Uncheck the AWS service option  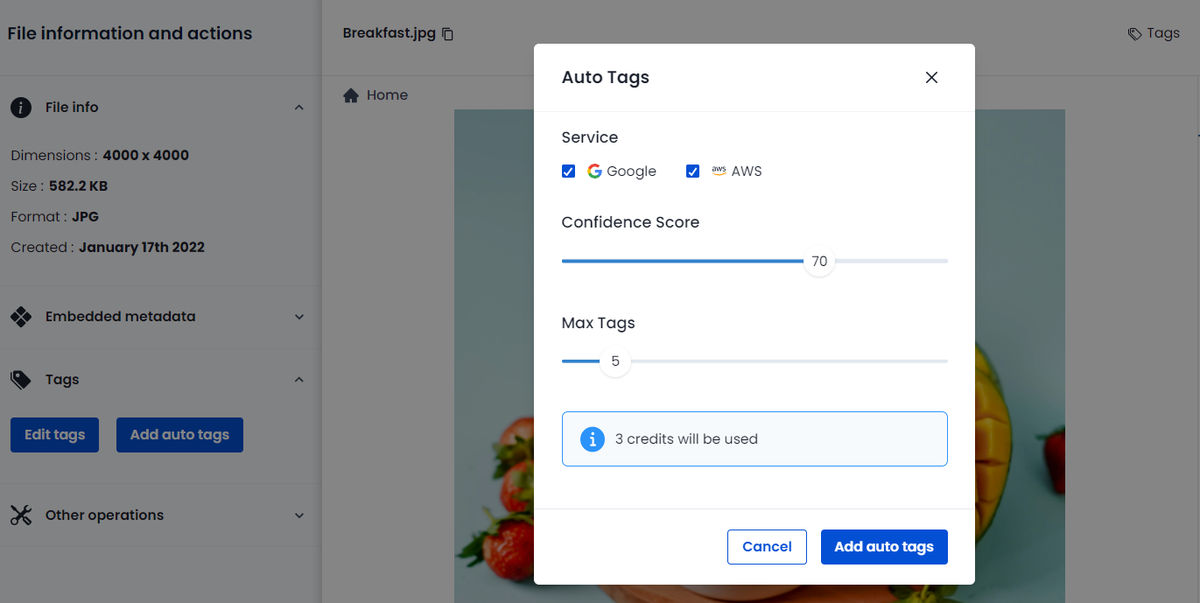tap(693, 171)
